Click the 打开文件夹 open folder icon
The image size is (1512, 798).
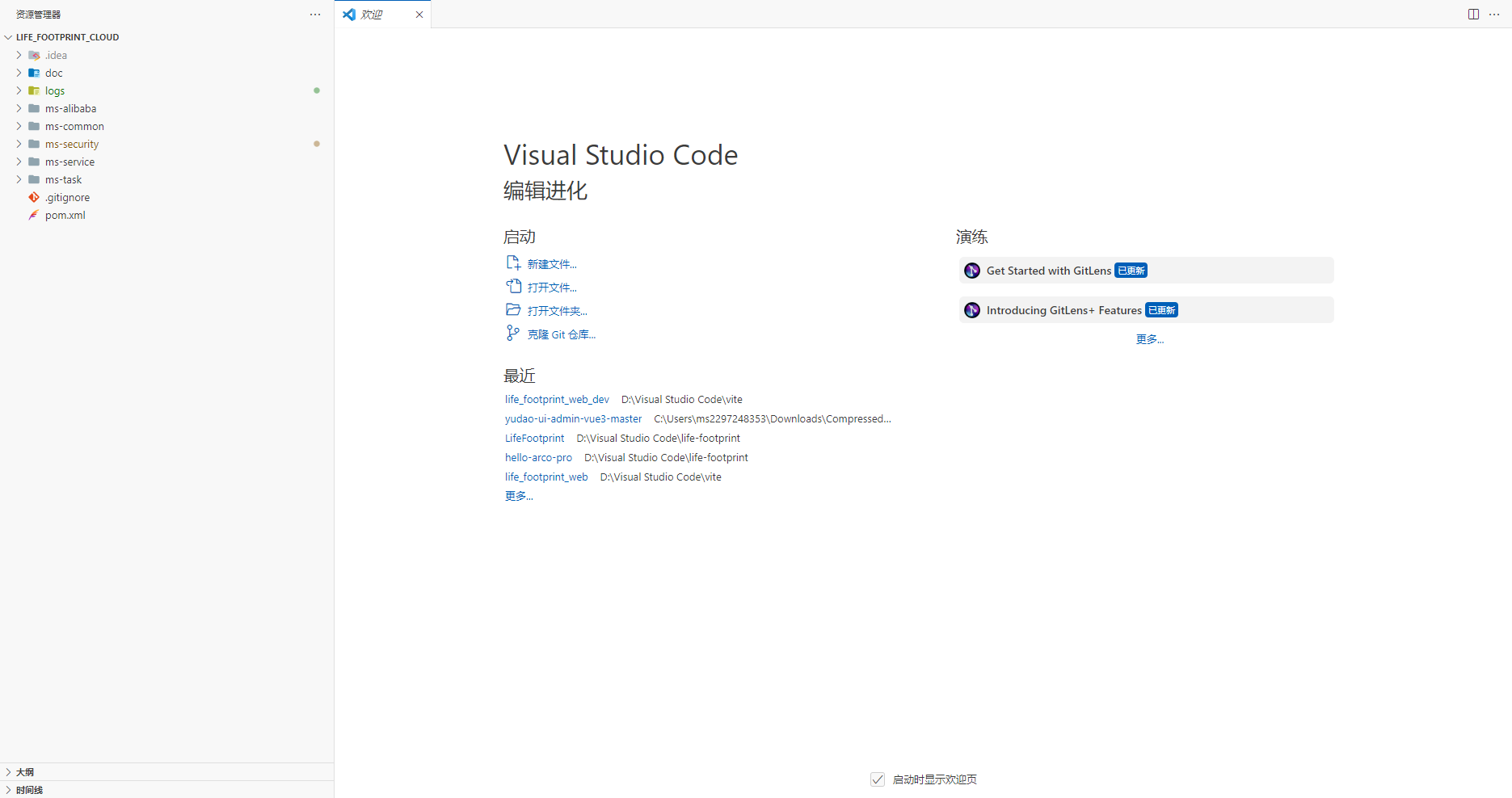tap(513, 309)
